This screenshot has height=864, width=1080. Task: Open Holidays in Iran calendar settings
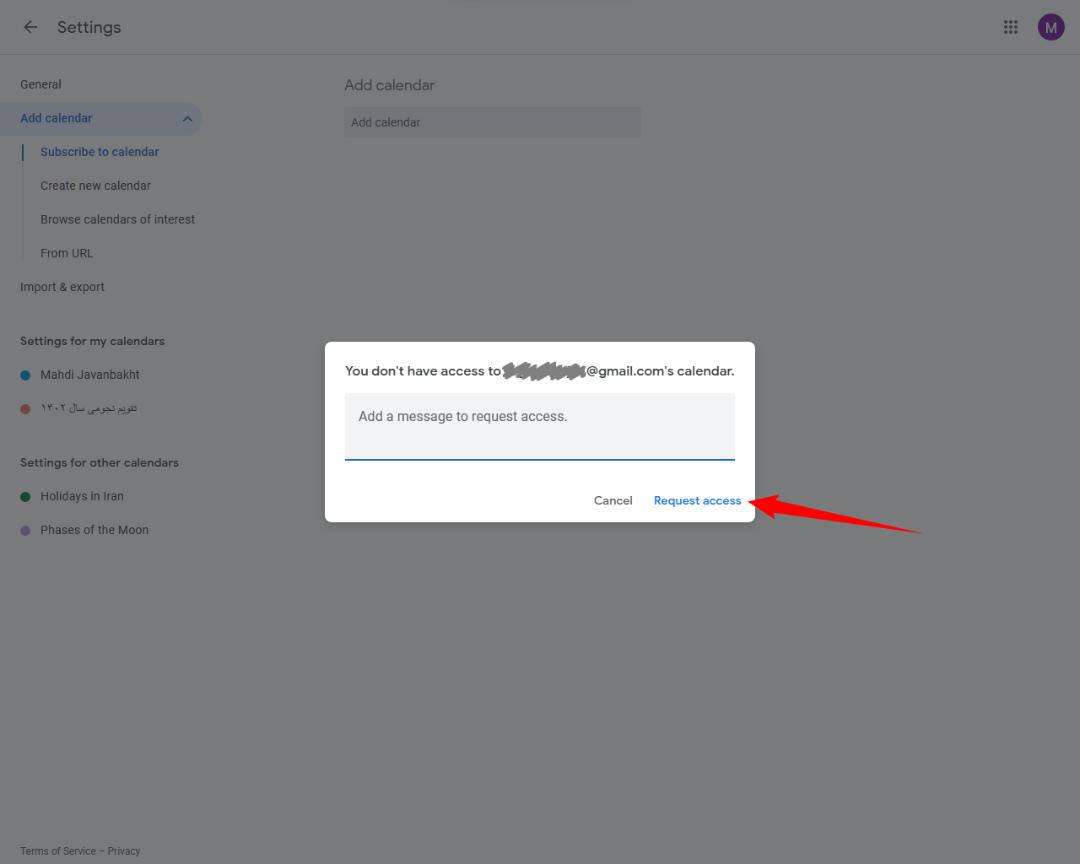click(x=82, y=496)
